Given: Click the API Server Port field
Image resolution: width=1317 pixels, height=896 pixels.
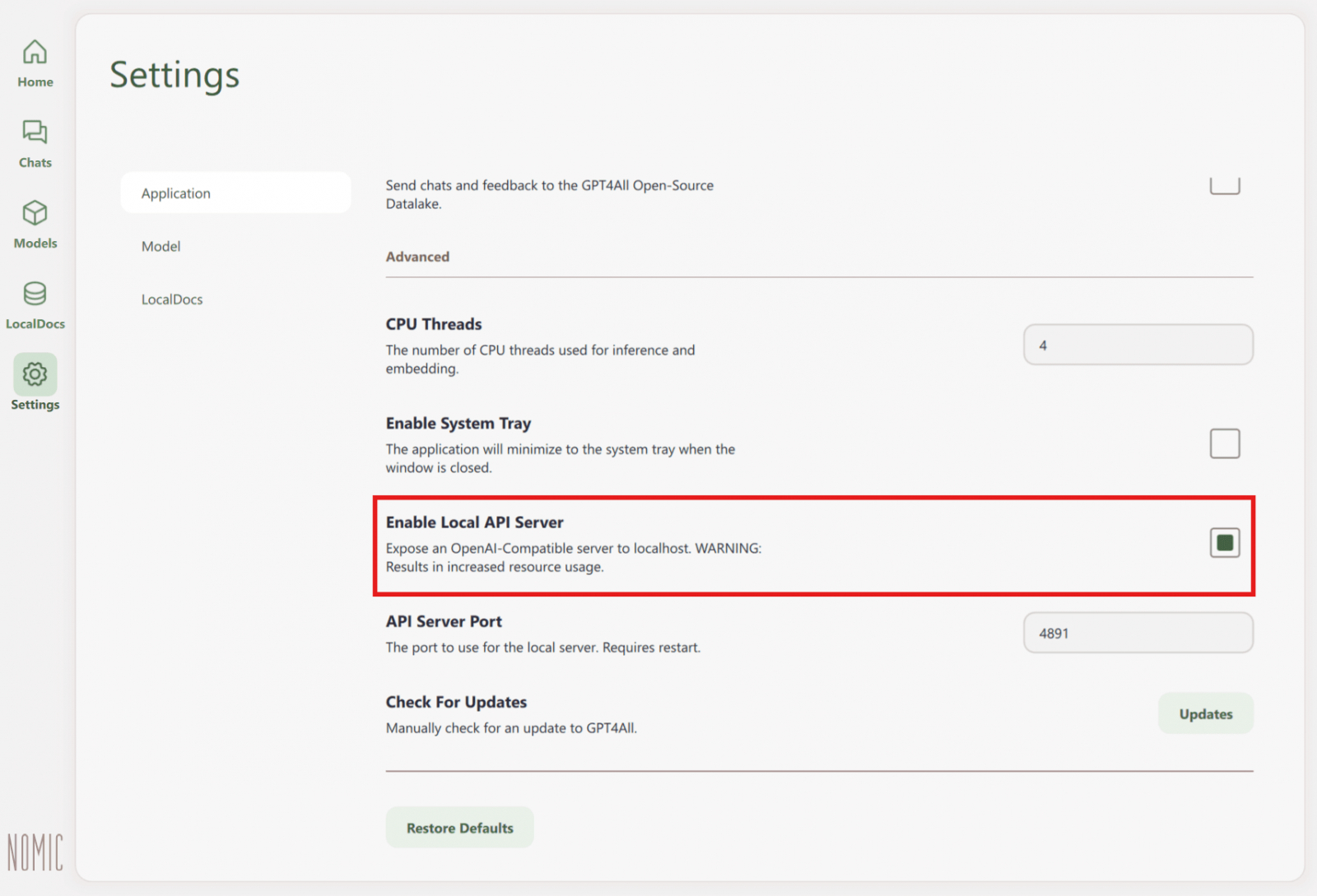Looking at the screenshot, I should [1138, 634].
